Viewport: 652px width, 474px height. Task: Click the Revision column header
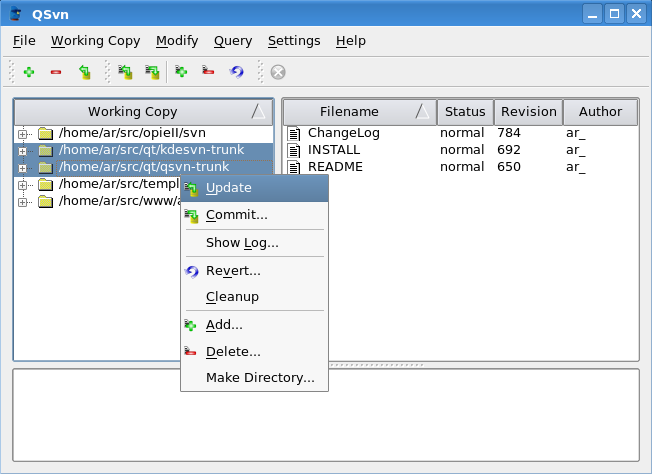tap(529, 111)
